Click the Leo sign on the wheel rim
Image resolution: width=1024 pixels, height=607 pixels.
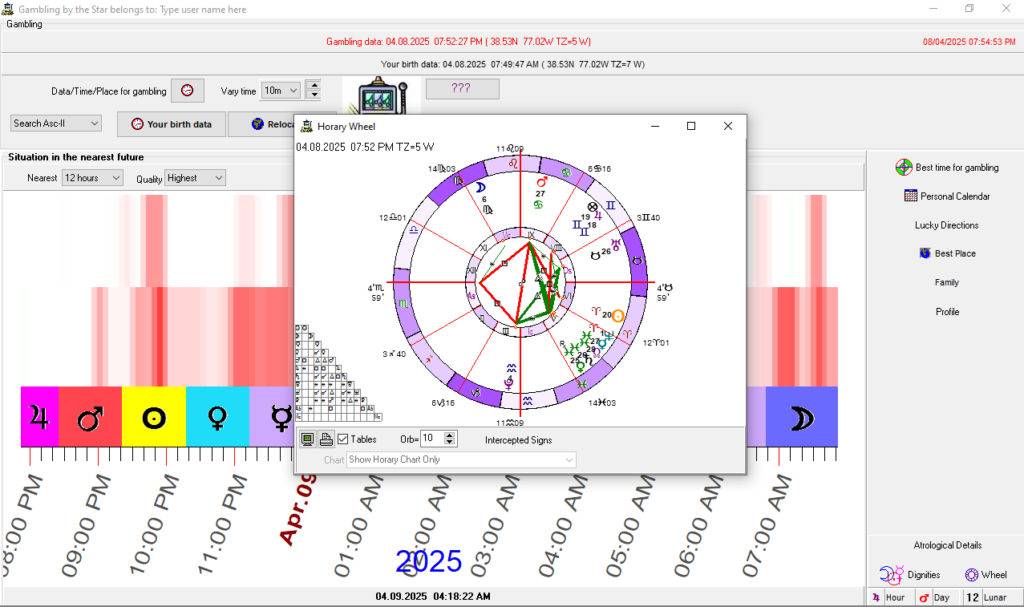pos(513,162)
